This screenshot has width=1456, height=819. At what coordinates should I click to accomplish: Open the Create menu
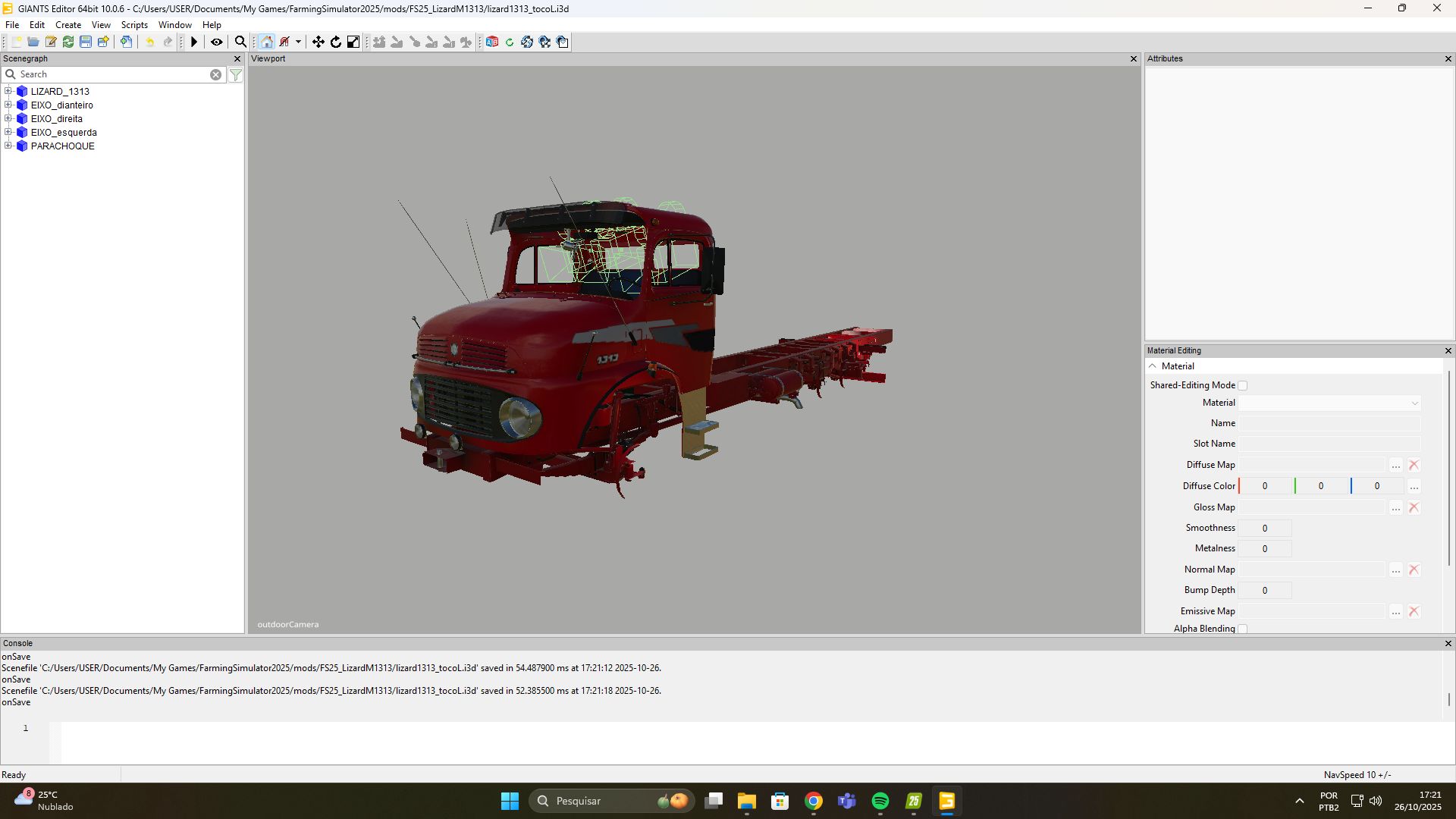coord(68,25)
